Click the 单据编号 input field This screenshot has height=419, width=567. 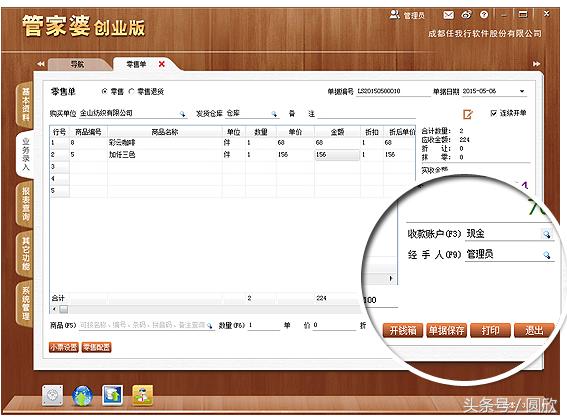393,91
